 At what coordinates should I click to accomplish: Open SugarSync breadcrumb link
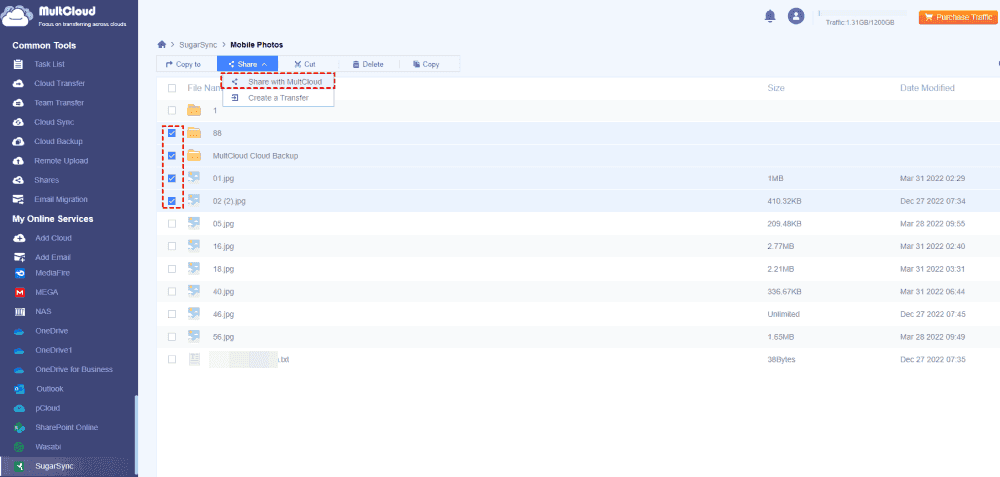pos(198,45)
